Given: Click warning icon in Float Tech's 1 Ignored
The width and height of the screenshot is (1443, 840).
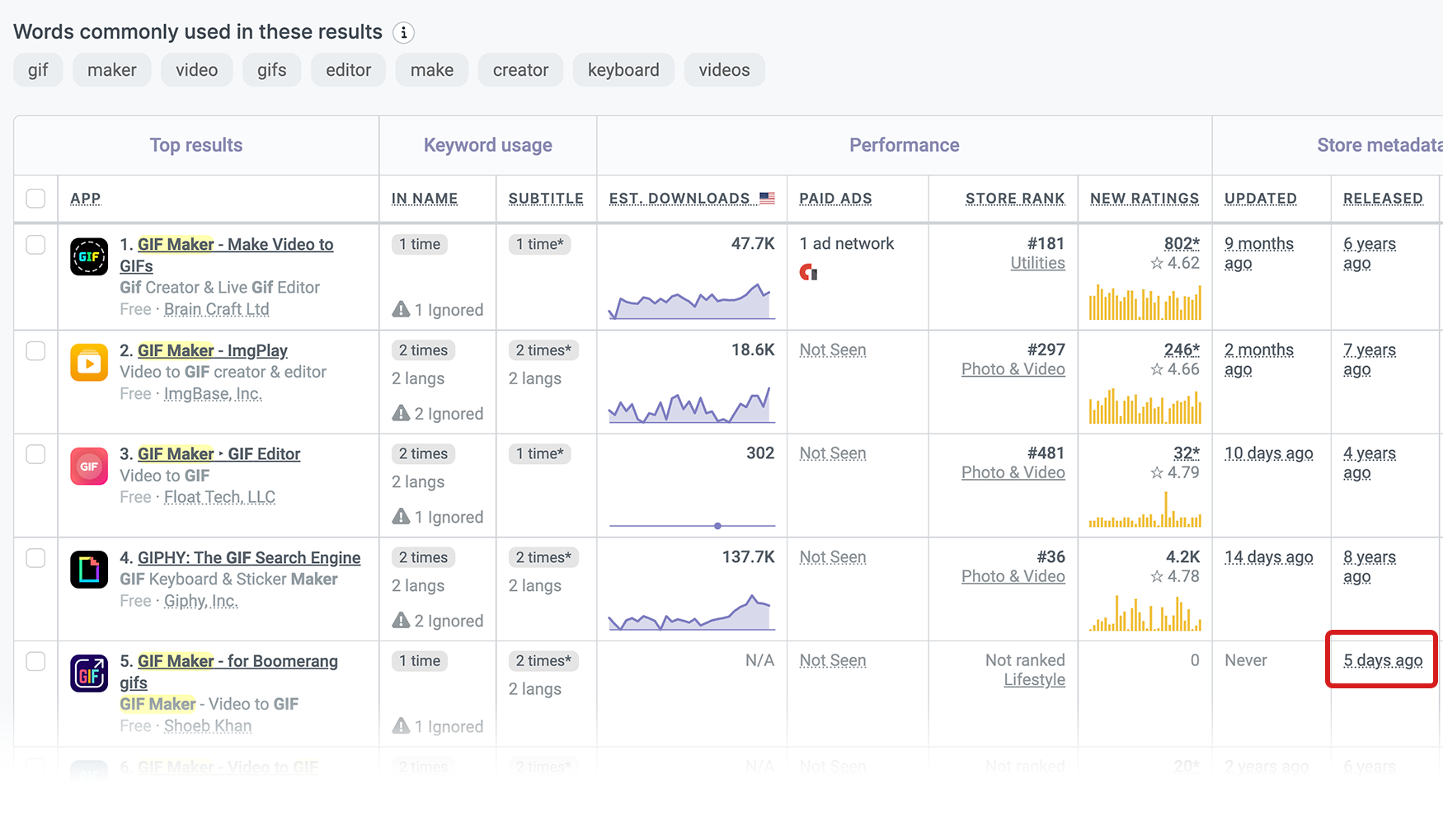Looking at the screenshot, I should click(x=401, y=516).
